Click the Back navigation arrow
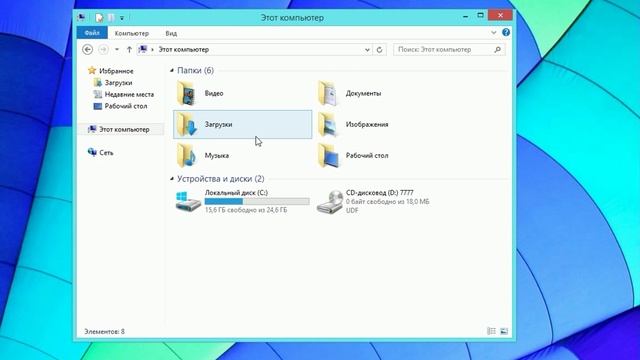The width and height of the screenshot is (640, 360). (x=87, y=49)
